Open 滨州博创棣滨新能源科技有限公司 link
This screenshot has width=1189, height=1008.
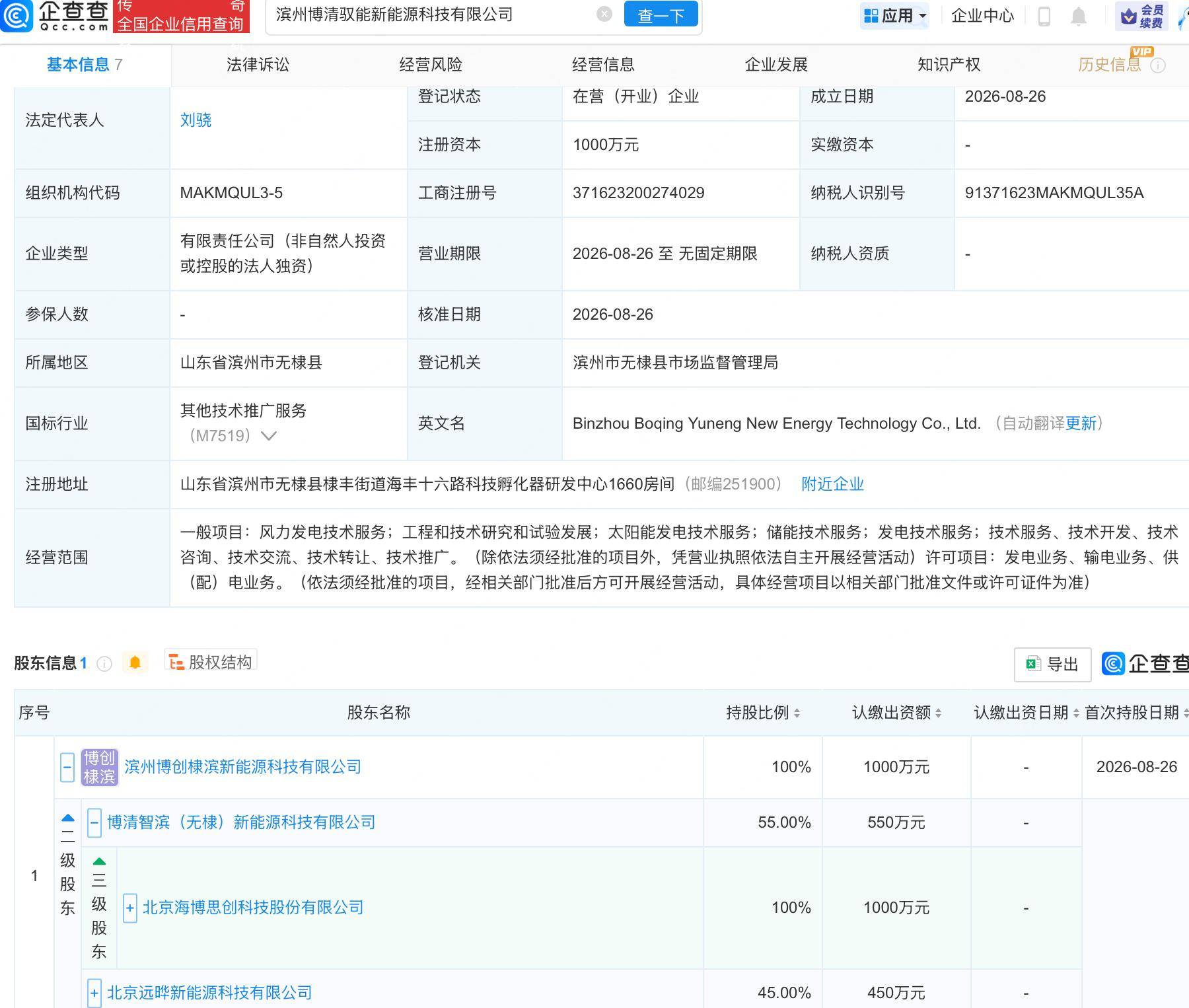click(x=242, y=767)
